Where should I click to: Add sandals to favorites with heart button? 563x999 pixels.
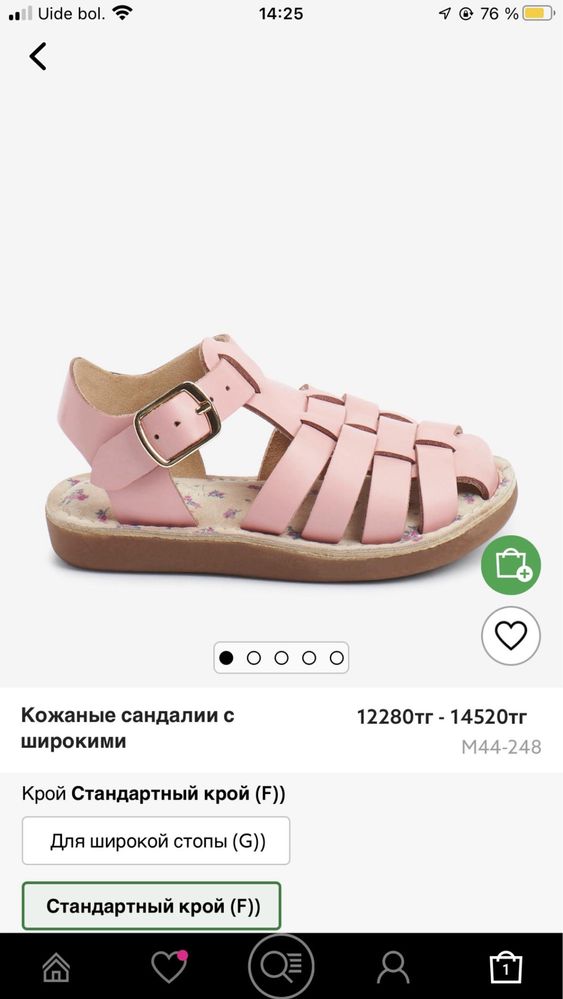pos(511,636)
